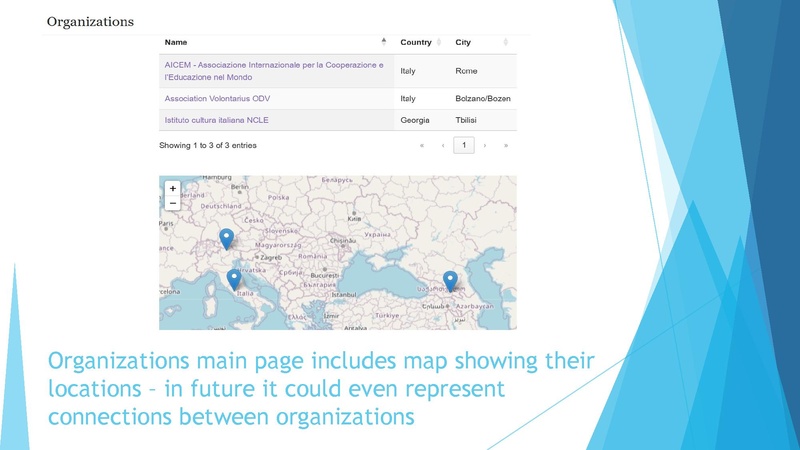Go to first page with double-left arrow
800x450 pixels.
click(422, 146)
